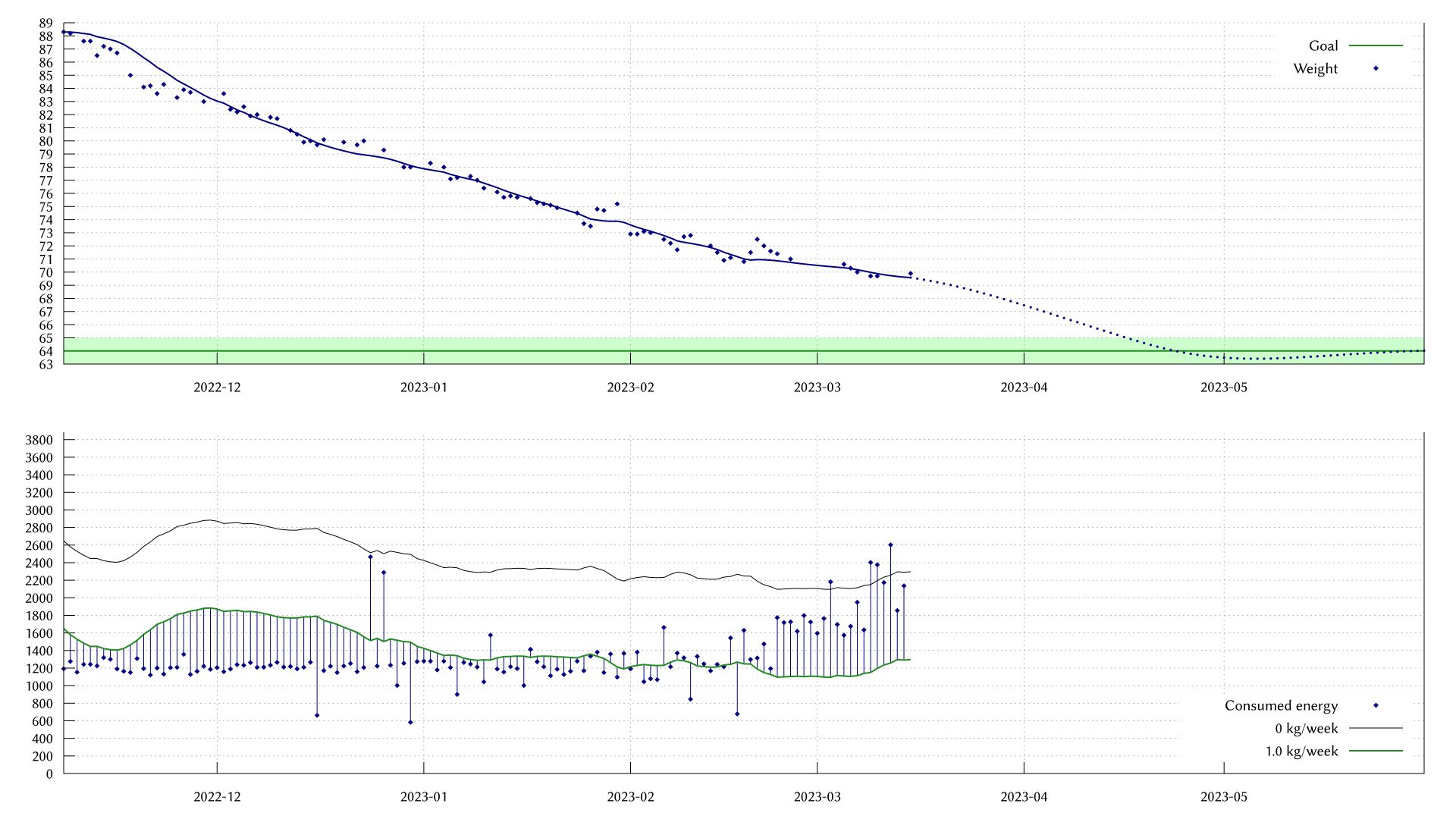Expand the 2023-03 axis section

click(x=815, y=388)
